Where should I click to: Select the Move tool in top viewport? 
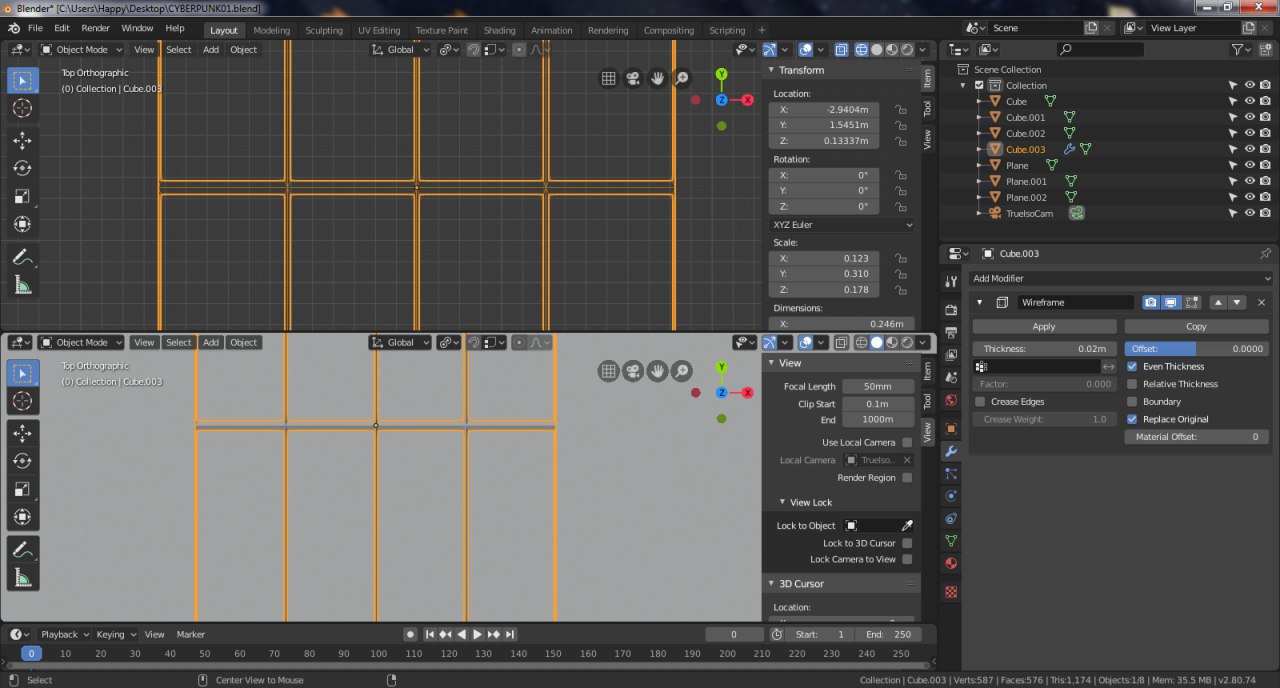tap(22, 140)
